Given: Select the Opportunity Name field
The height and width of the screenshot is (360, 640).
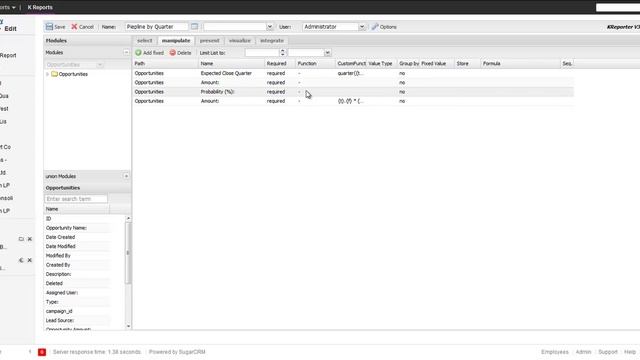Looking at the screenshot, I should 77,228.
